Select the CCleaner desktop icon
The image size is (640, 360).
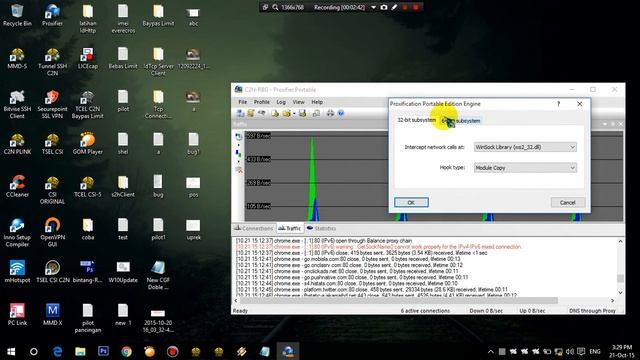(17, 187)
